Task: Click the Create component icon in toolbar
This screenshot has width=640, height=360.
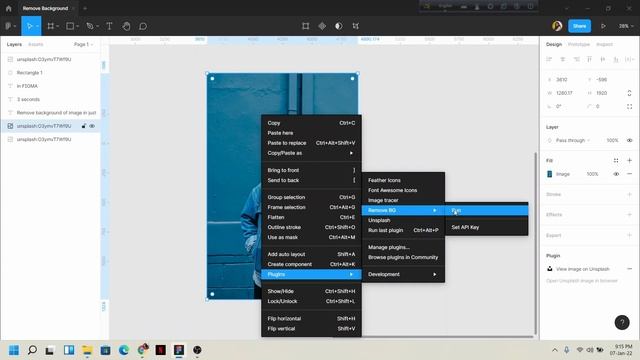Action: coord(322,26)
